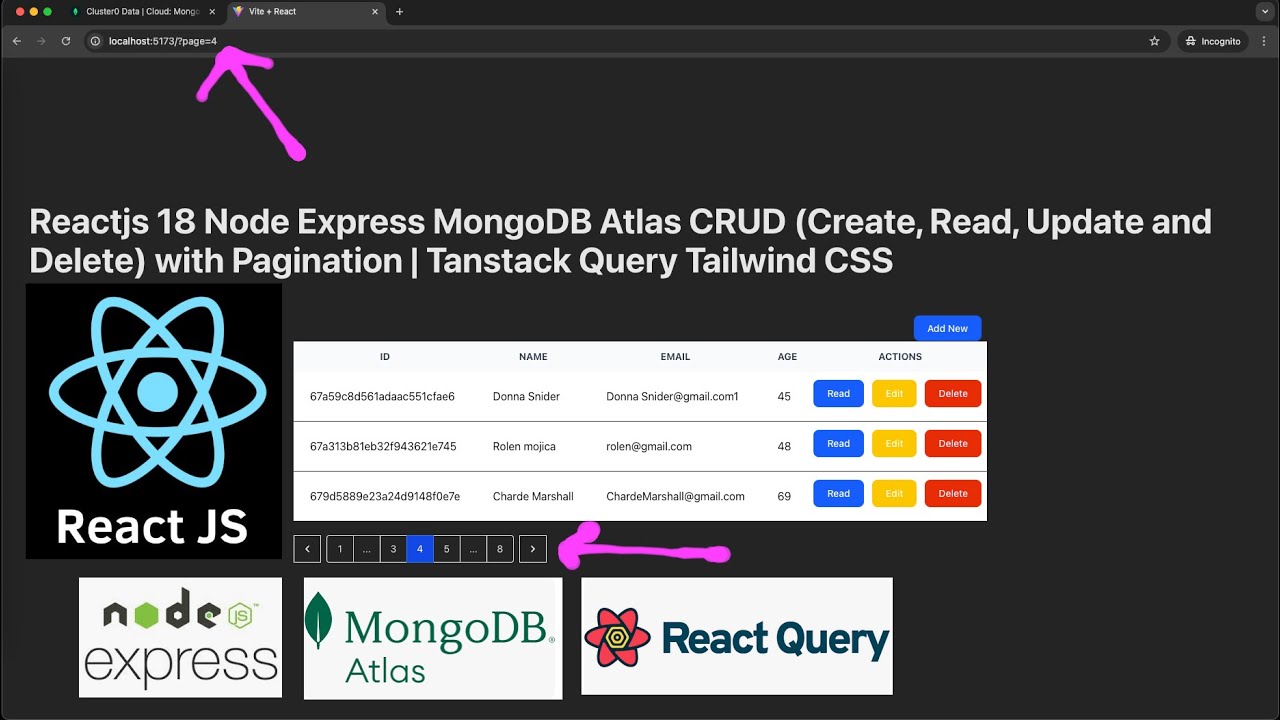
Task: Open Read for Charde Marshall
Action: (838, 493)
